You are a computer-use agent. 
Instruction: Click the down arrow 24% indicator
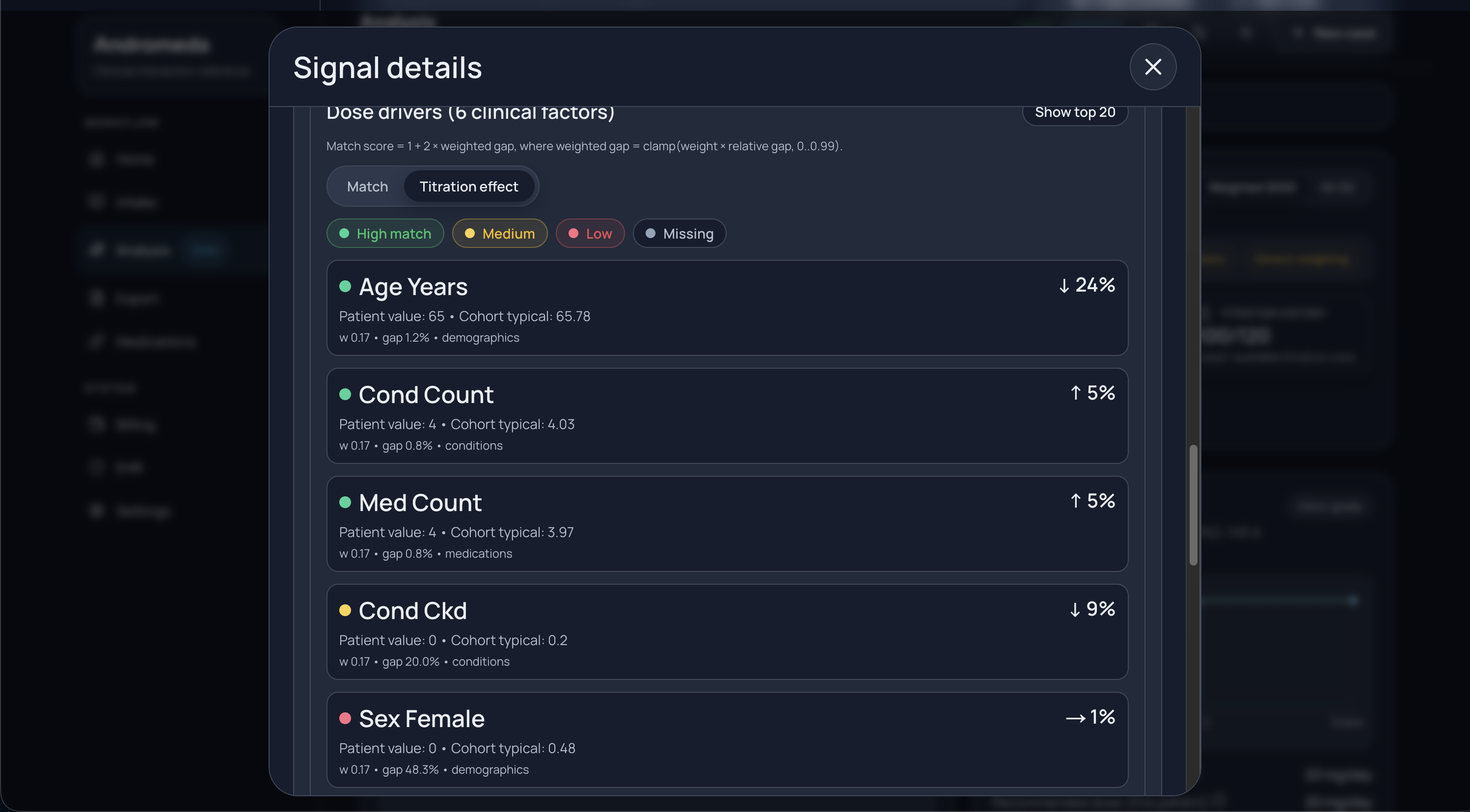[1087, 285]
